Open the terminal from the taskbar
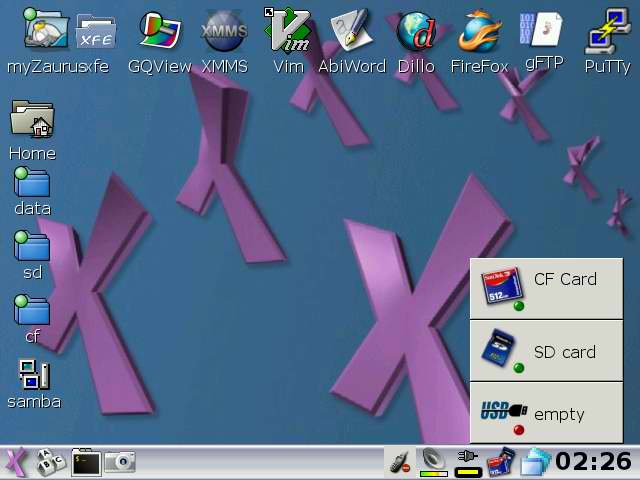Viewport: 640px width, 480px height. (85, 462)
